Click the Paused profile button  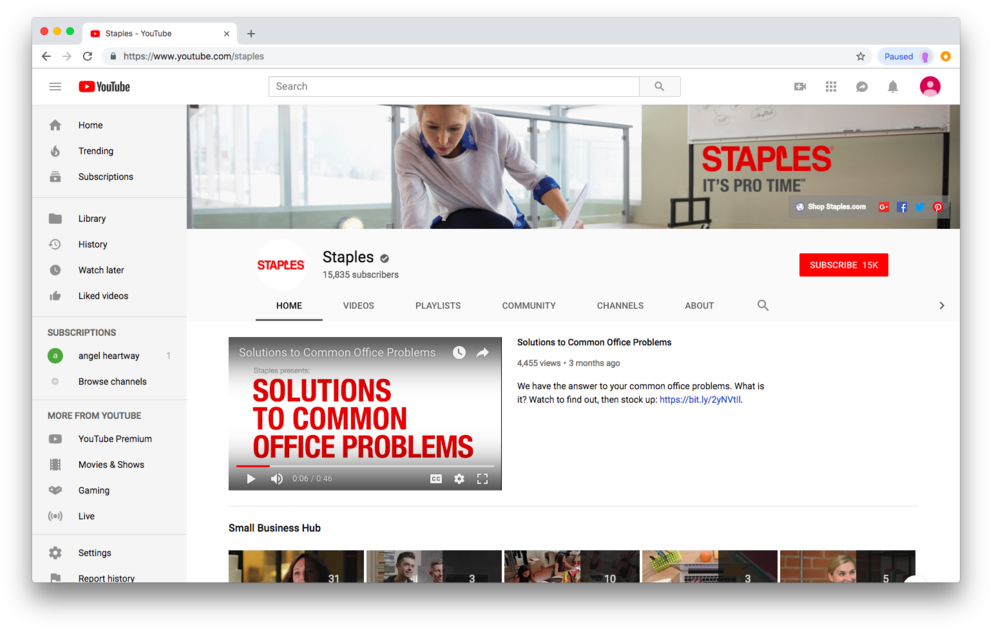[906, 56]
